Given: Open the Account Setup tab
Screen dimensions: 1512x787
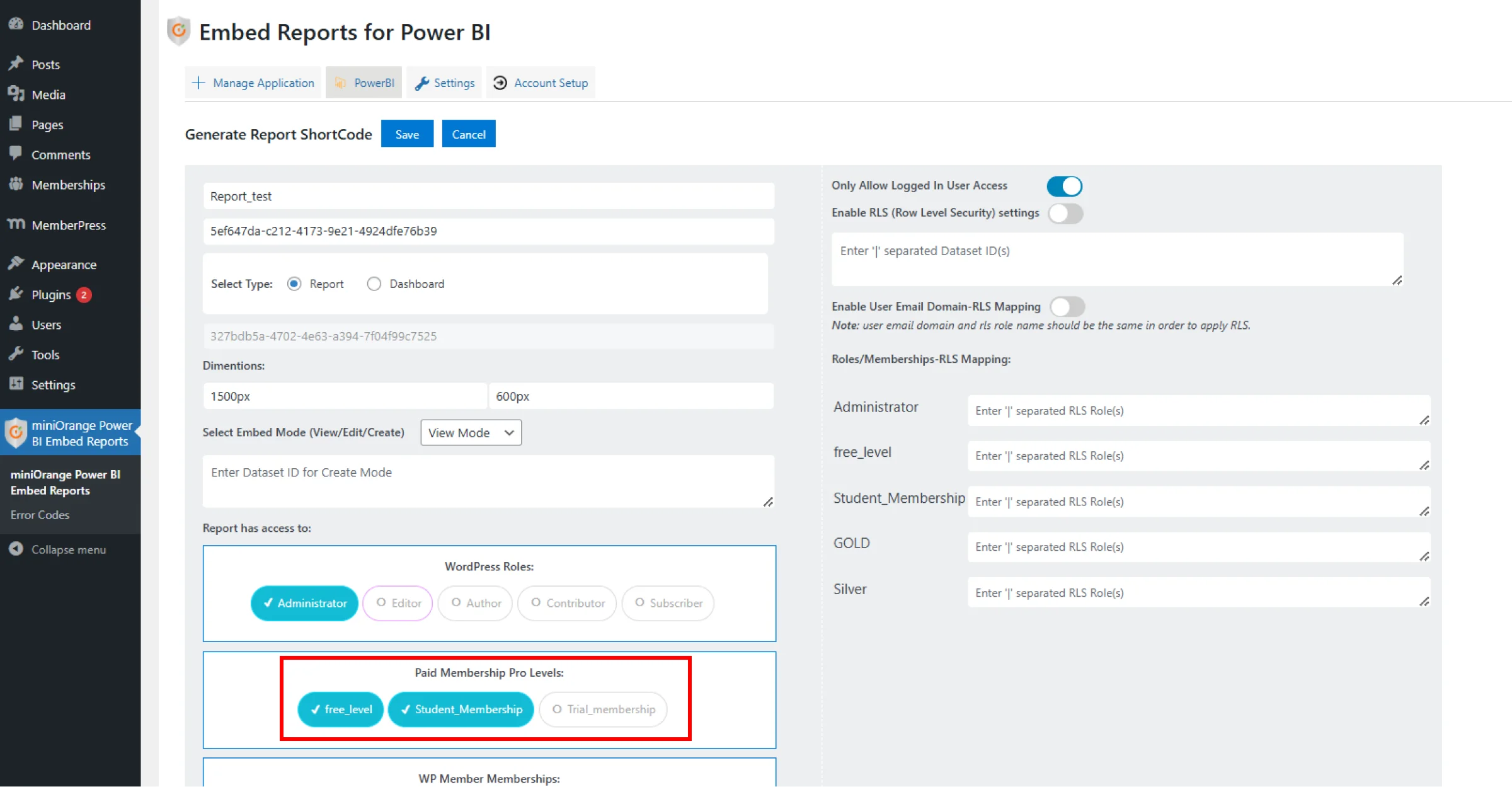Looking at the screenshot, I should point(541,83).
